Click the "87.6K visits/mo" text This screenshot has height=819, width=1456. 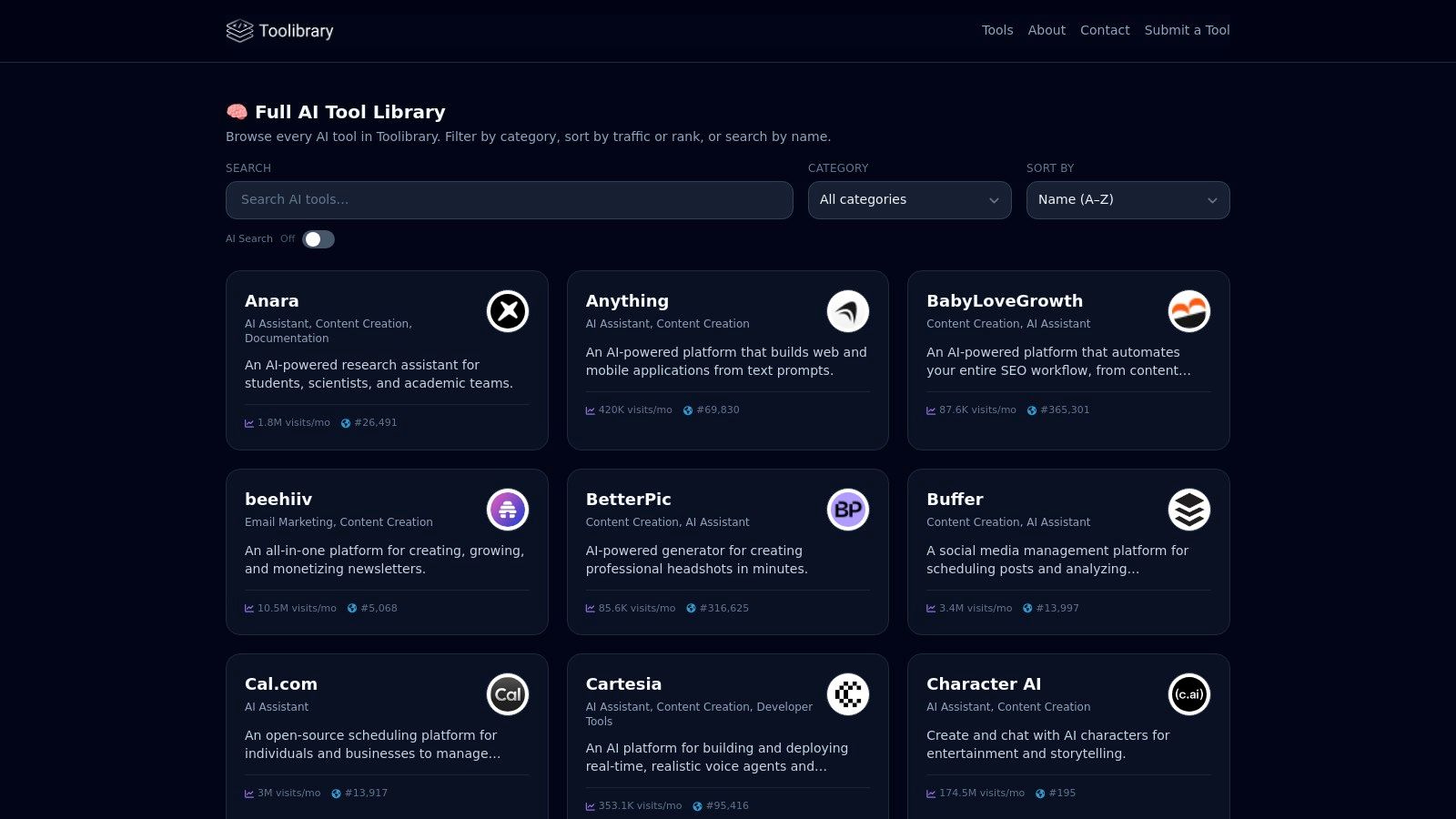tap(977, 410)
